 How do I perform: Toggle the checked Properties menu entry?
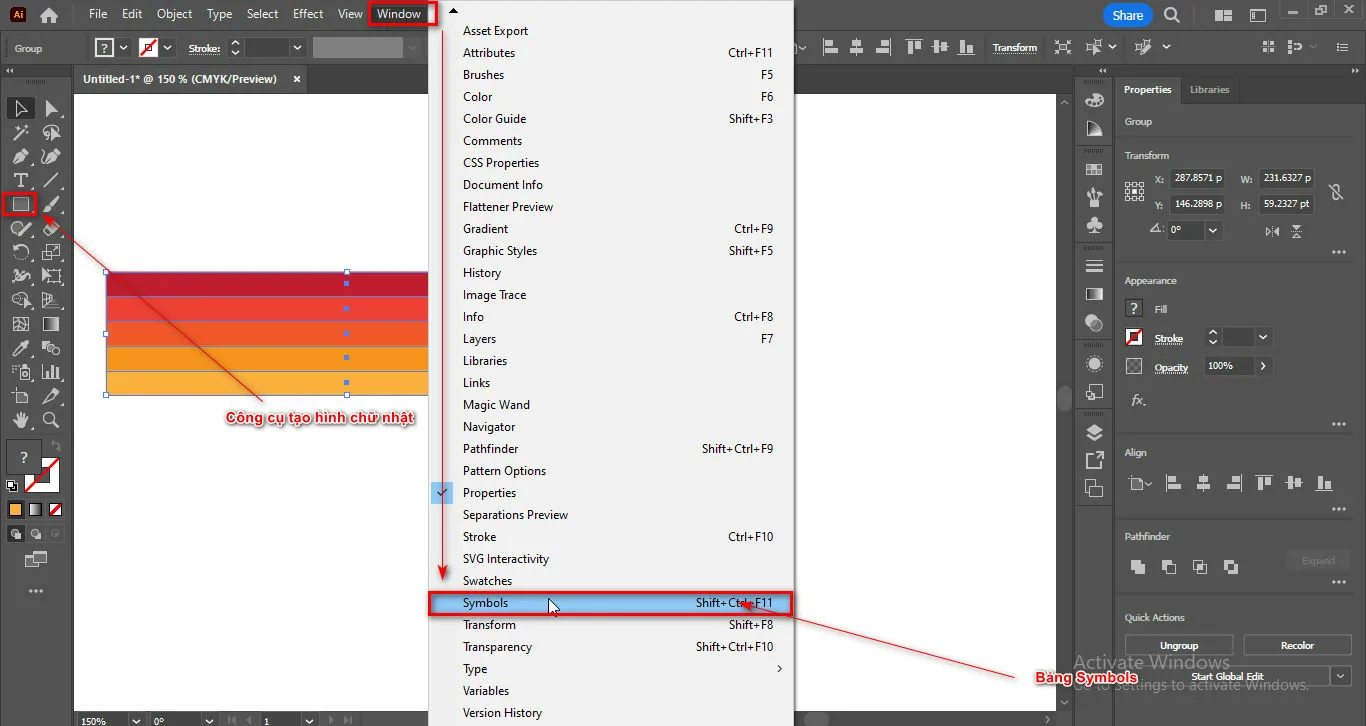(x=489, y=493)
